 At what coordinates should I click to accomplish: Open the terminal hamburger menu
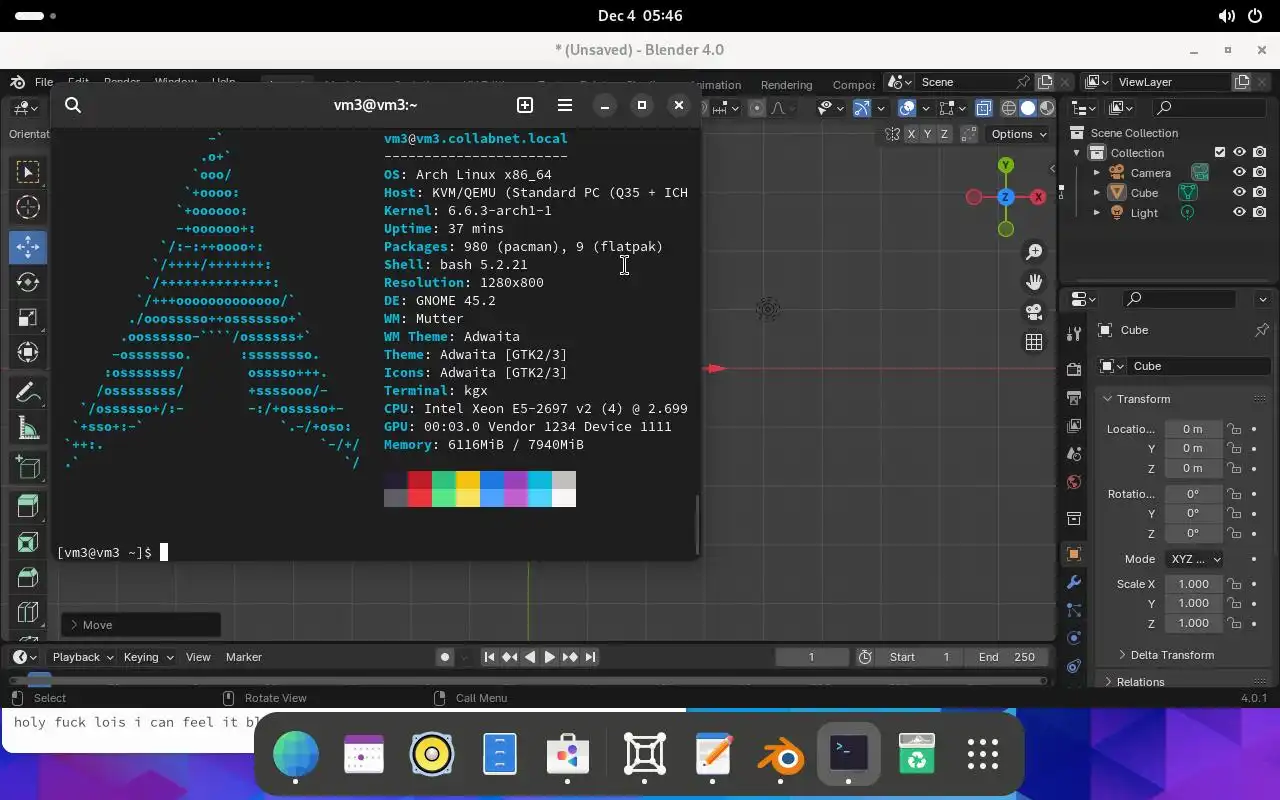(x=565, y=105)
